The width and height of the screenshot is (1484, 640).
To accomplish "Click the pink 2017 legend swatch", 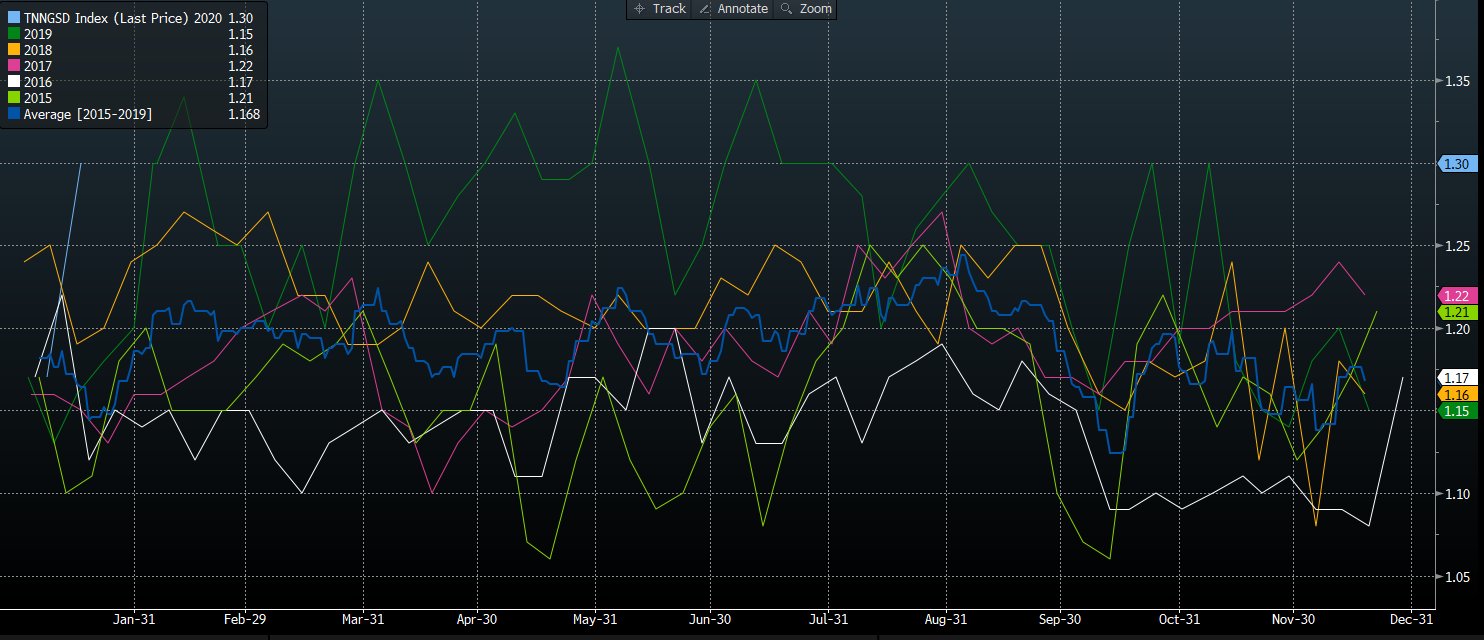I will (x=12, y=66).
